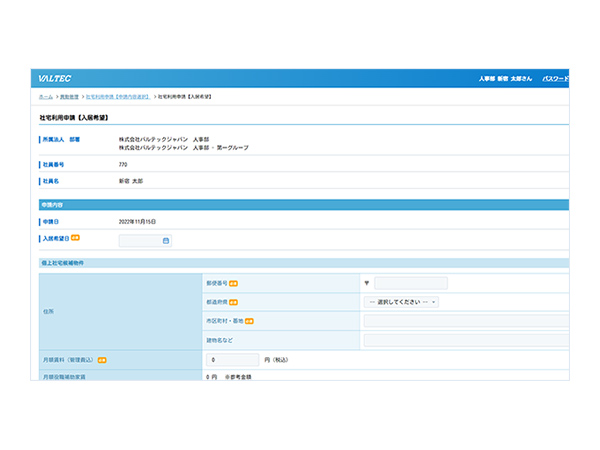Click the 郵便番号 postal code field

(410, 283)
